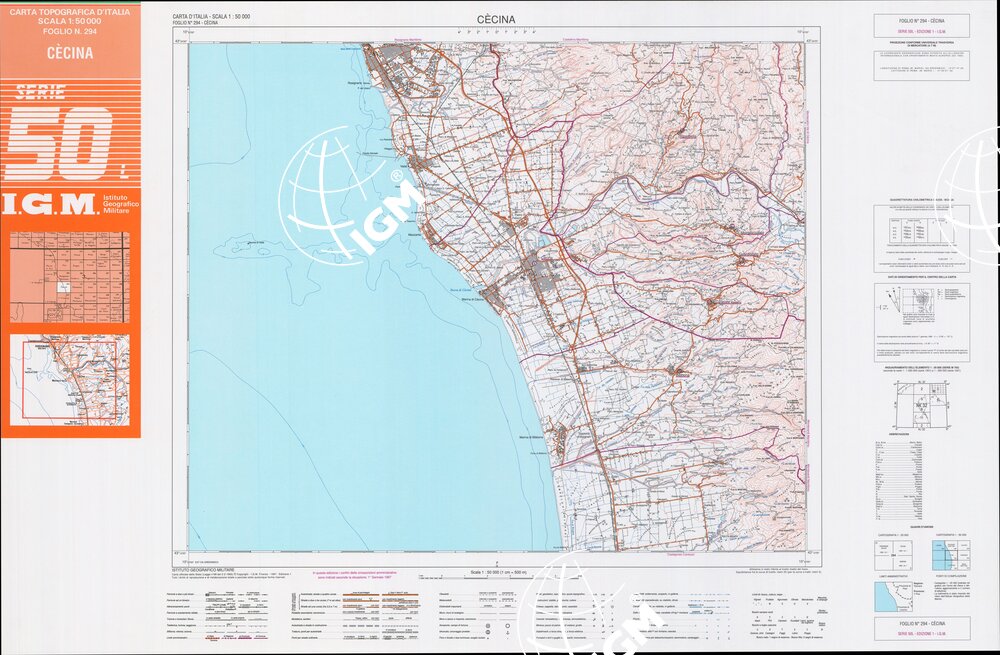
Task: Open the sheet index grid thumbnail on cover
Action: (x=69, y=277)
